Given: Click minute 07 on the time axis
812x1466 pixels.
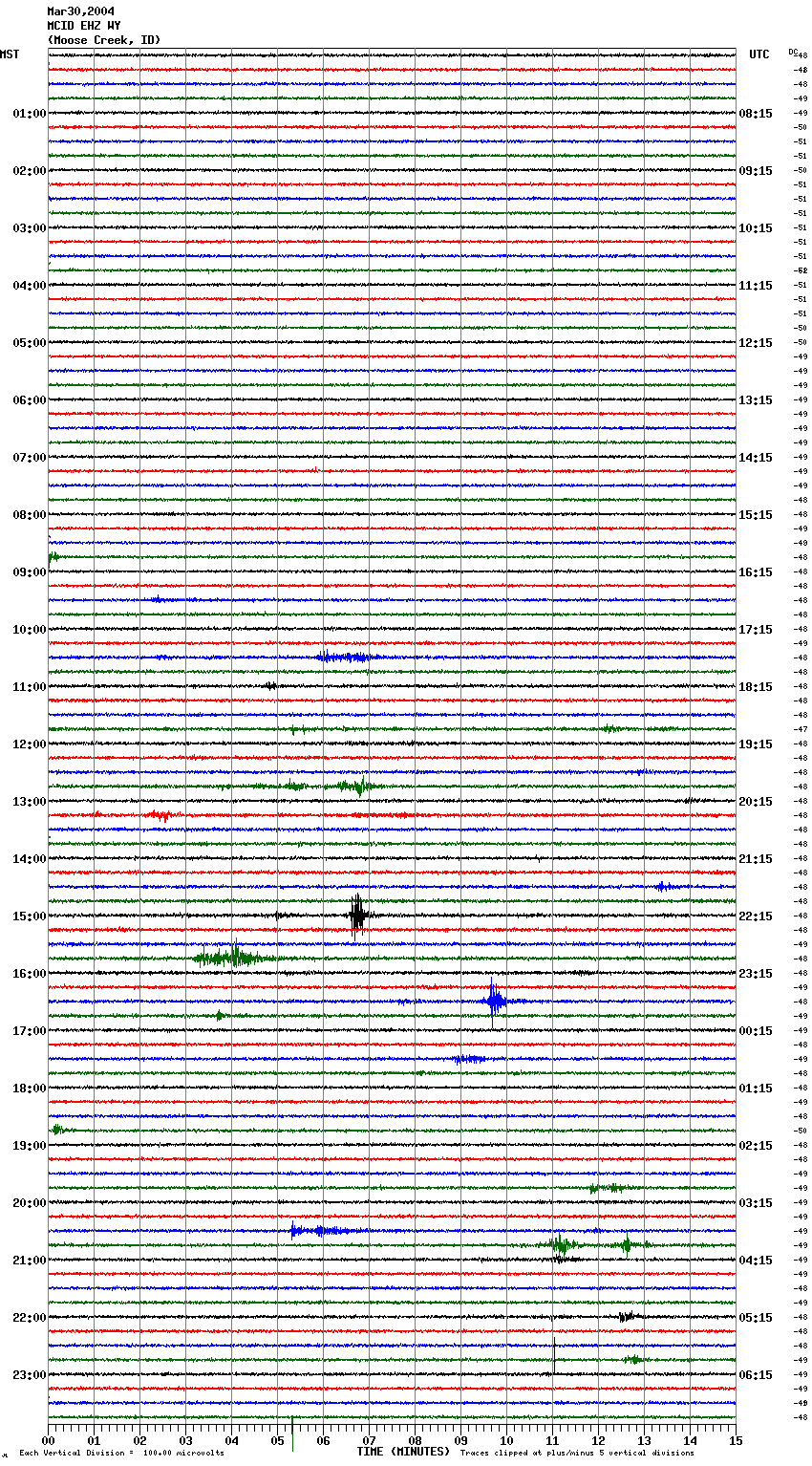Looking at the screenshot, I should click(369, 1440).
